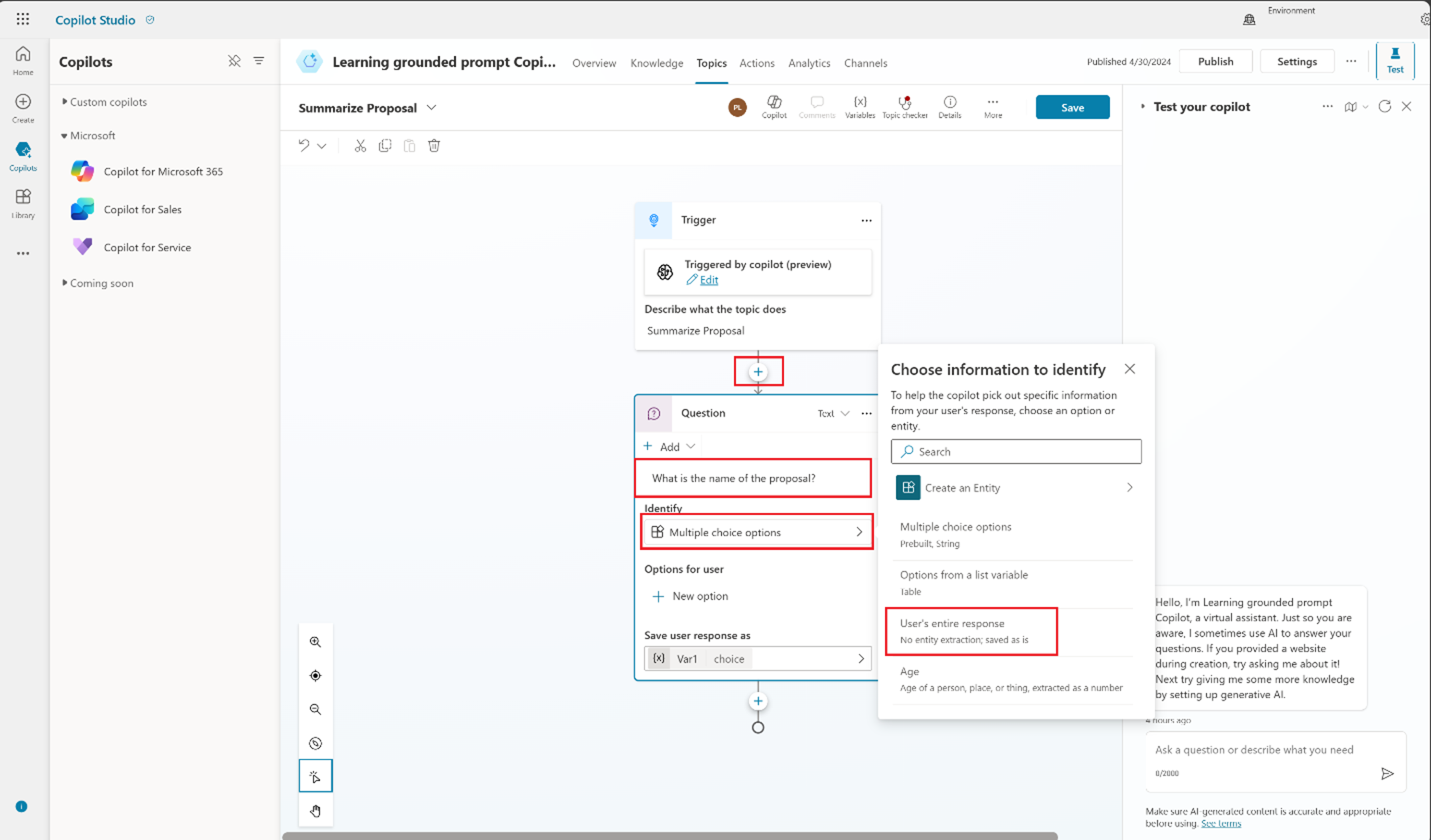This screenshot has width=1431, height=840.
Task: Open the Copilot editing tool
Action: [x=774, y=107]
